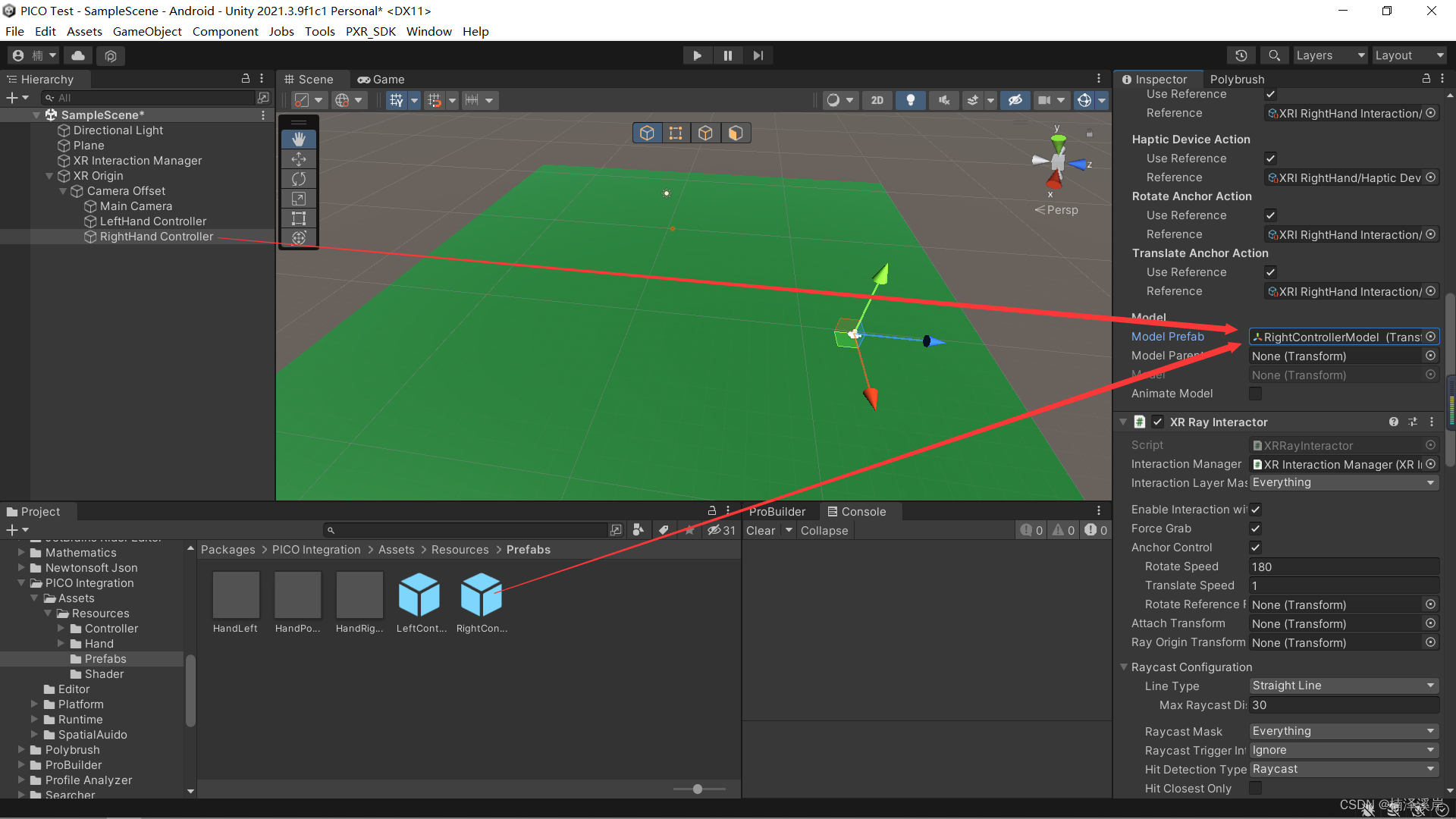Switch to the Polybrush tab
Screen dimensions: 1456x819
point(1238,79)
